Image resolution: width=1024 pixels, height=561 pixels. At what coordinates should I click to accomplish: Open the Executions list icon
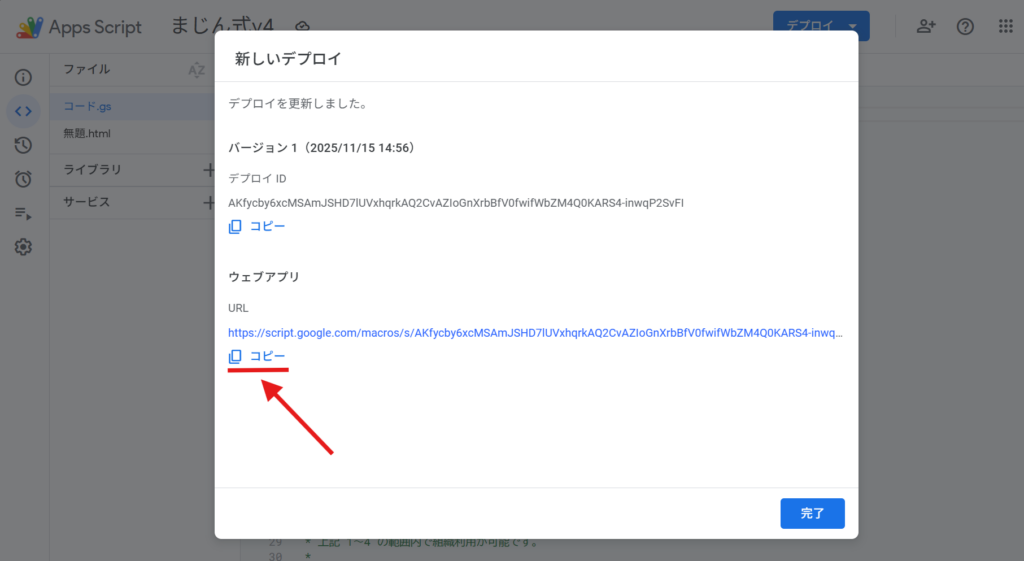pos(23,213)
